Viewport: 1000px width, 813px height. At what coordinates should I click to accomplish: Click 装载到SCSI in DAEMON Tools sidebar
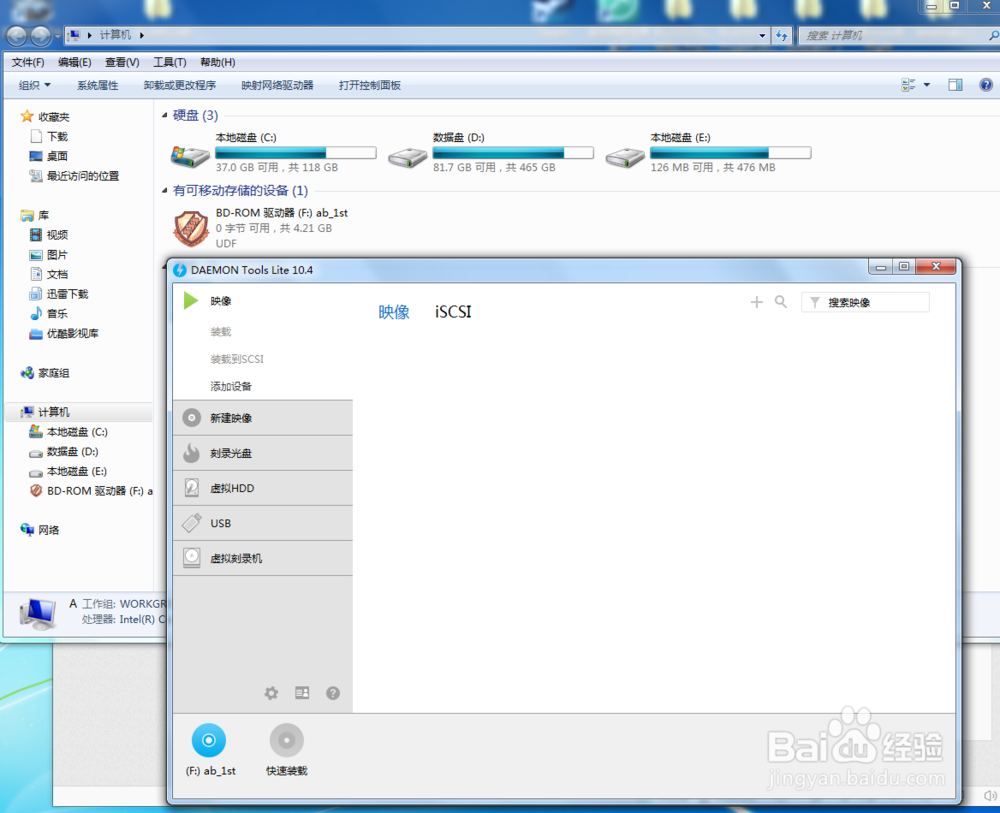[237, 359]
